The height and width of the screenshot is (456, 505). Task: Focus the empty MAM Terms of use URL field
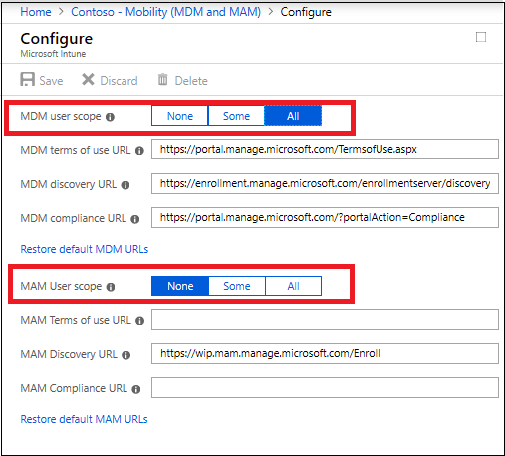[x=325, y=319]
